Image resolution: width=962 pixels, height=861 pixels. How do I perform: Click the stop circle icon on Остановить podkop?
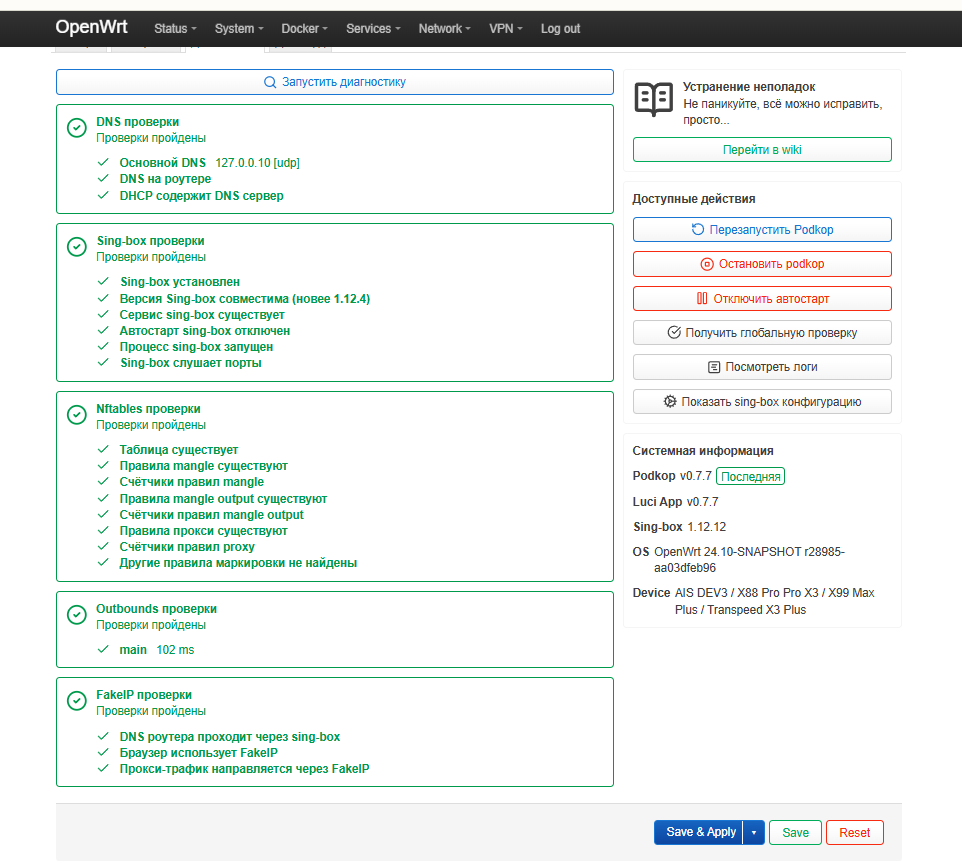pos(707,264)
